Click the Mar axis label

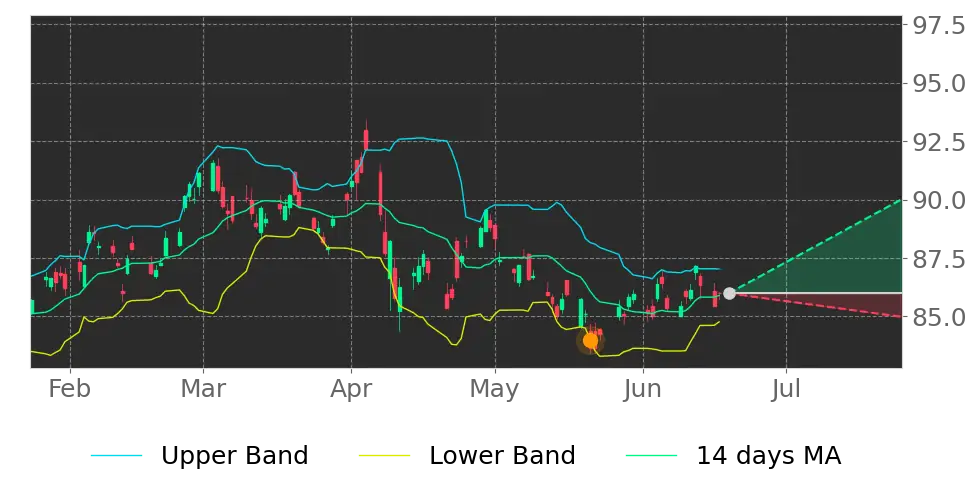[x=203, y=389]
